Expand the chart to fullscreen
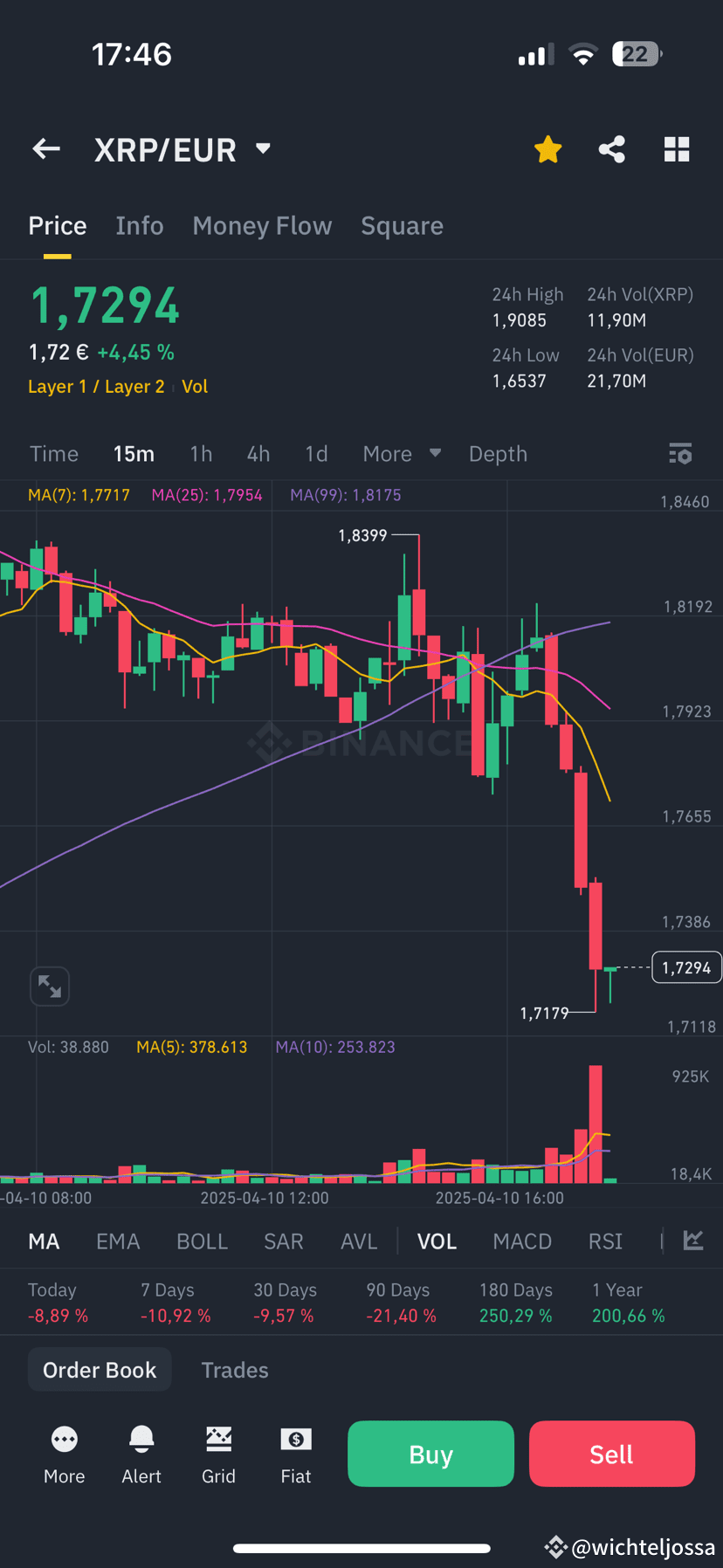Image resolution: width=723 pixels, height=1568 pixels. tap(50, 986)
